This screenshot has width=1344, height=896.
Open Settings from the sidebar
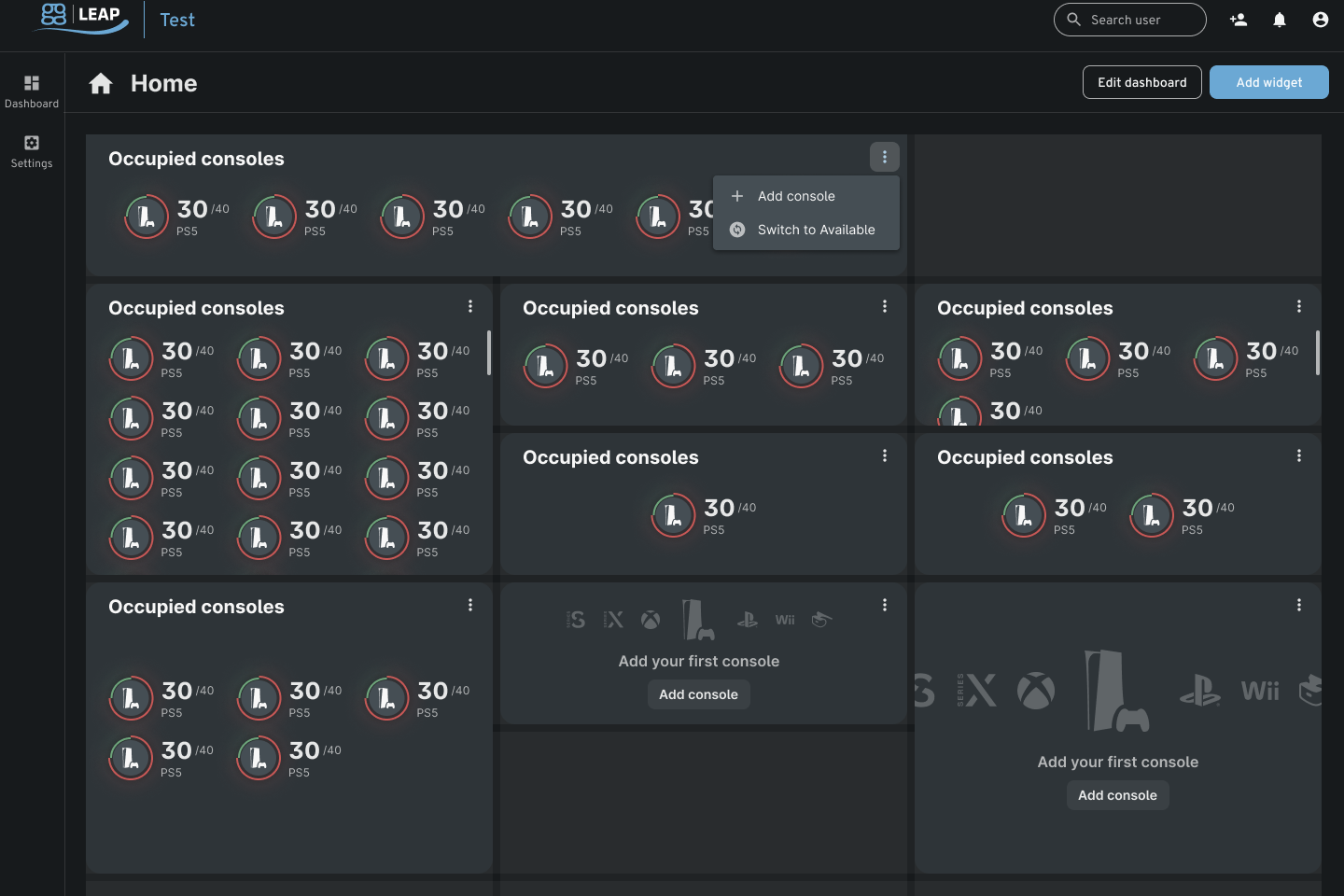[x=32, y=151]
